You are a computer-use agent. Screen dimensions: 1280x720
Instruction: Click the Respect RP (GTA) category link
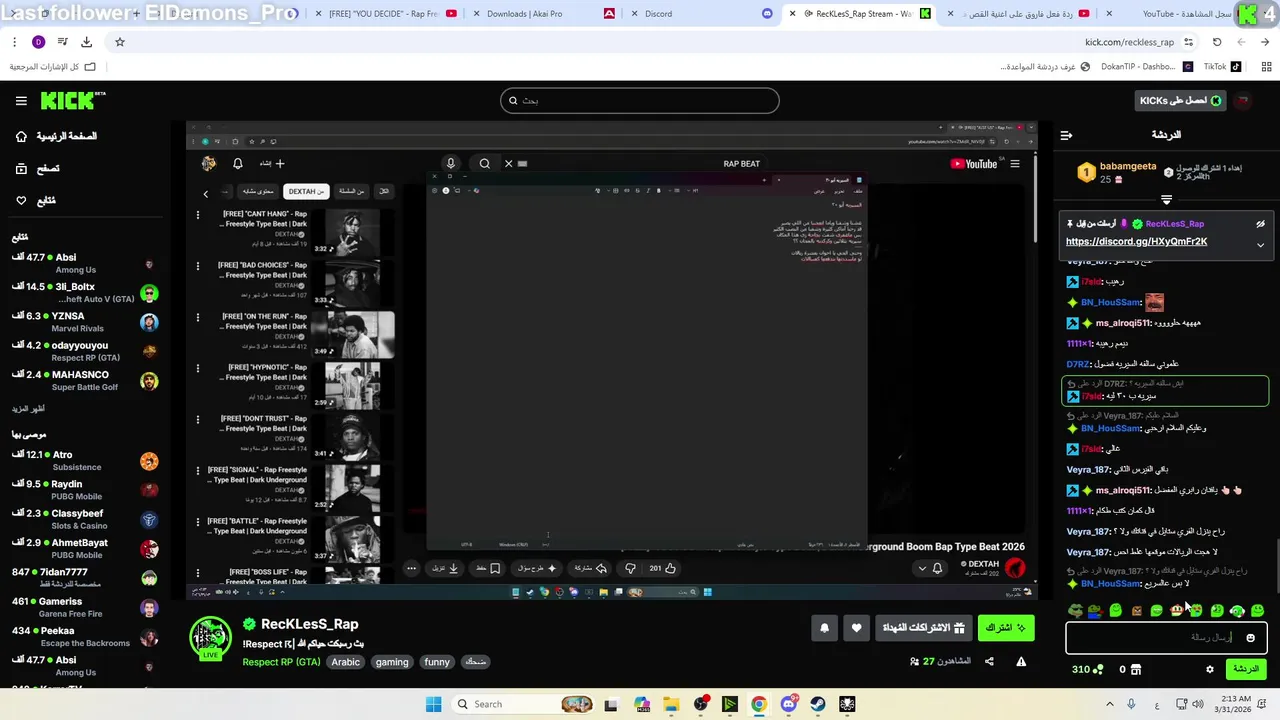[281, 662]
